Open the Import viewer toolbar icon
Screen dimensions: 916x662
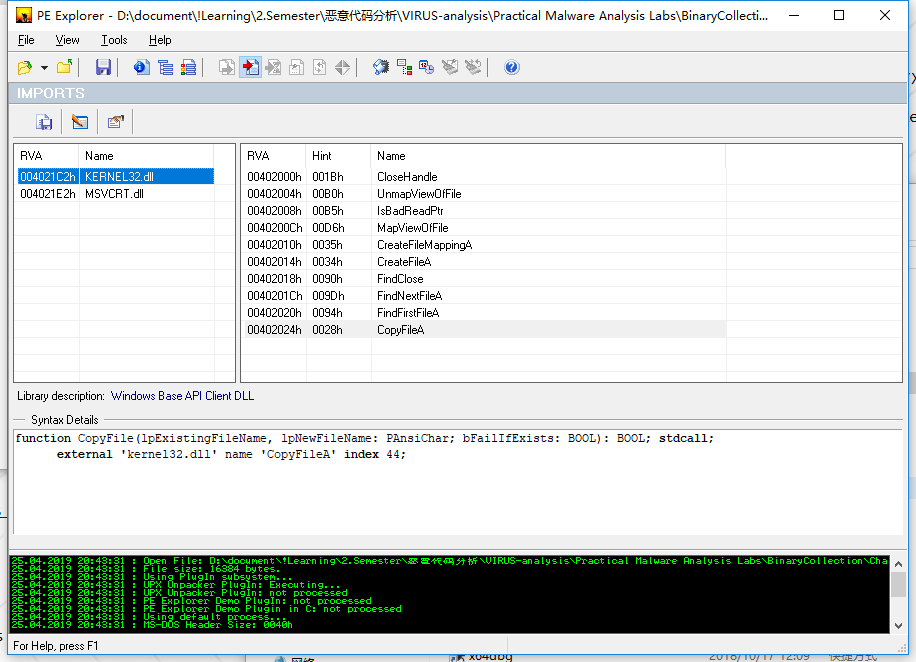click(x=250, y=67)
